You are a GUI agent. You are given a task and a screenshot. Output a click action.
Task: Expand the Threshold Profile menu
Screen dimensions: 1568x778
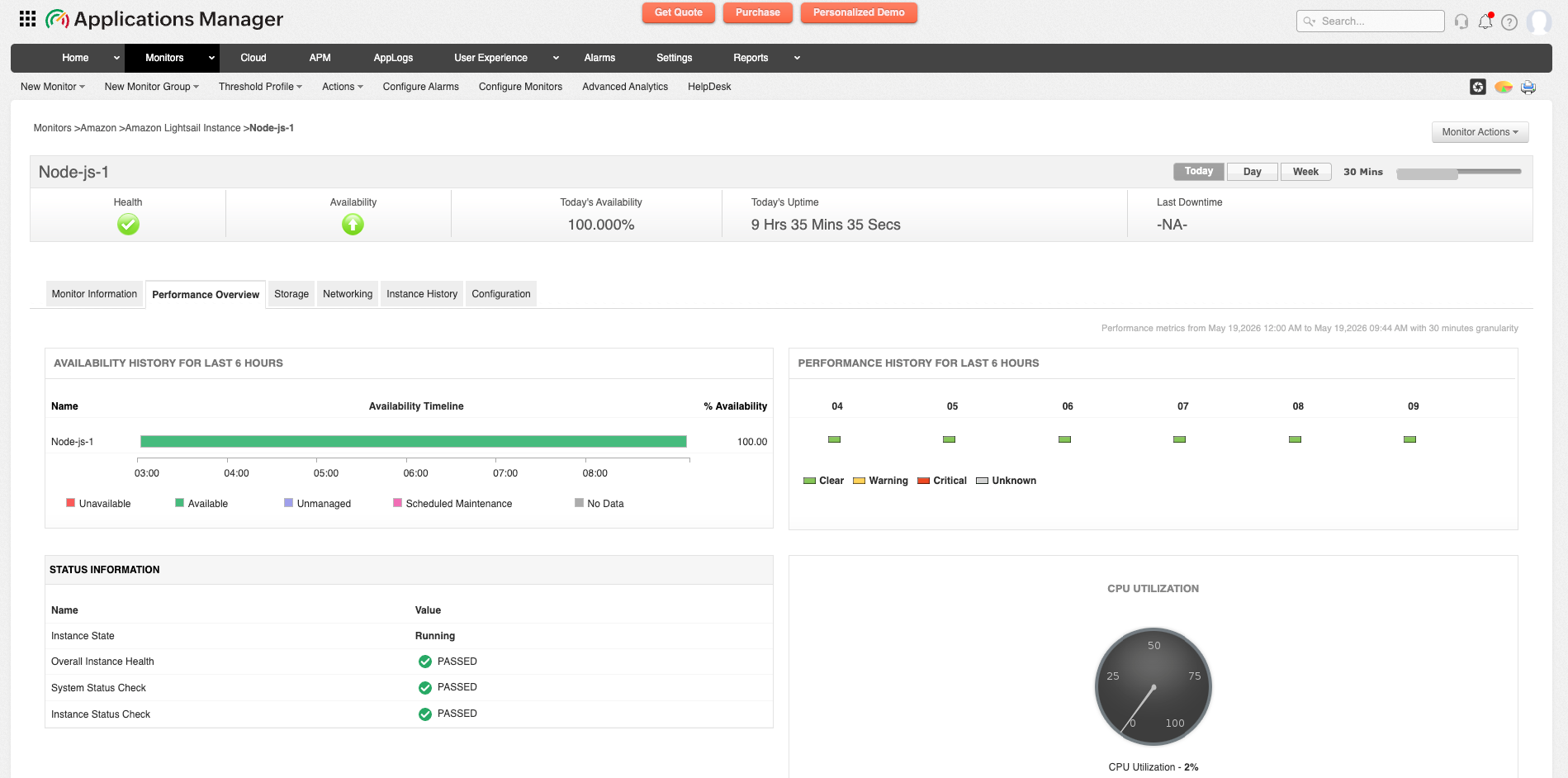pos(260,87)
